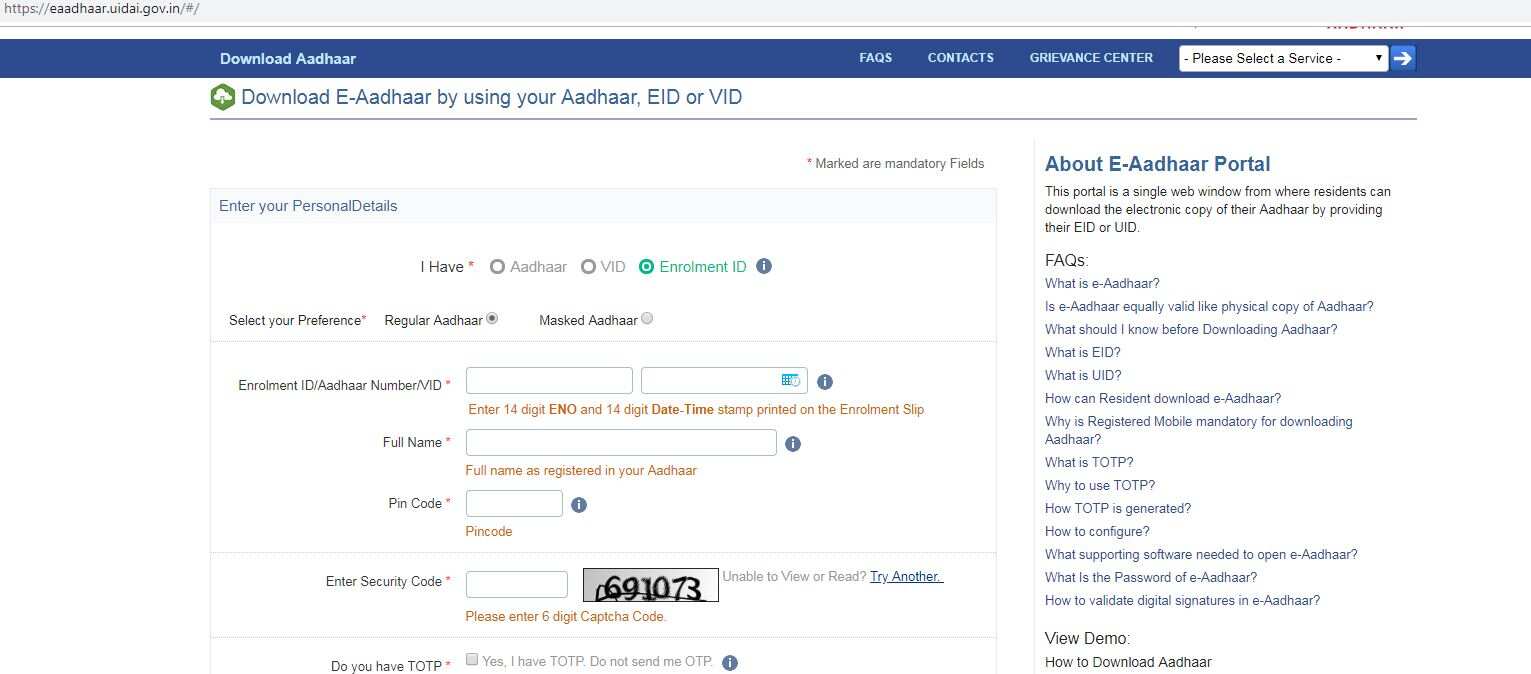Open 'How to validate digital signatures' link

tap(1183, 600)
